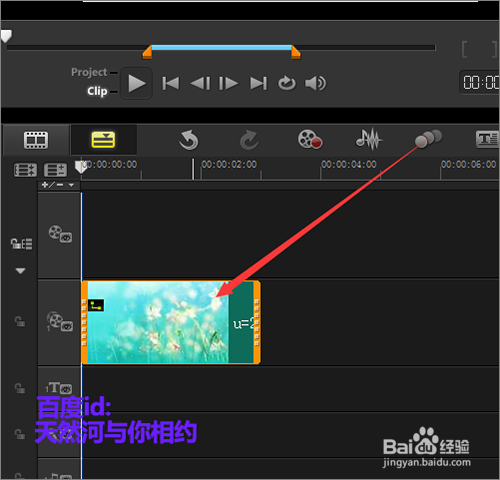Open Record/Capture Option

[310, 139]
